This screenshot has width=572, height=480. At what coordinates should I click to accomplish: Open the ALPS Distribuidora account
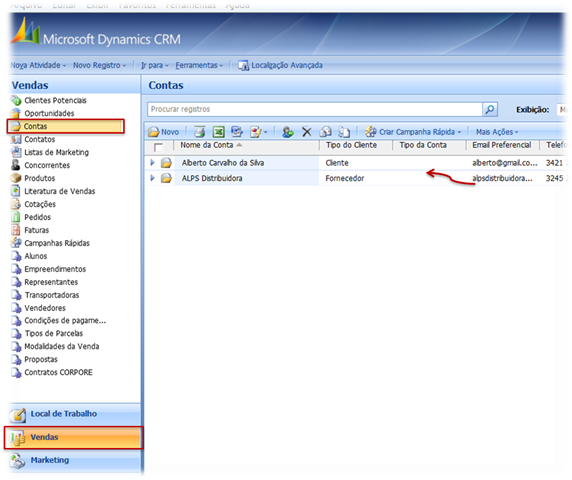tap(212, 178)
